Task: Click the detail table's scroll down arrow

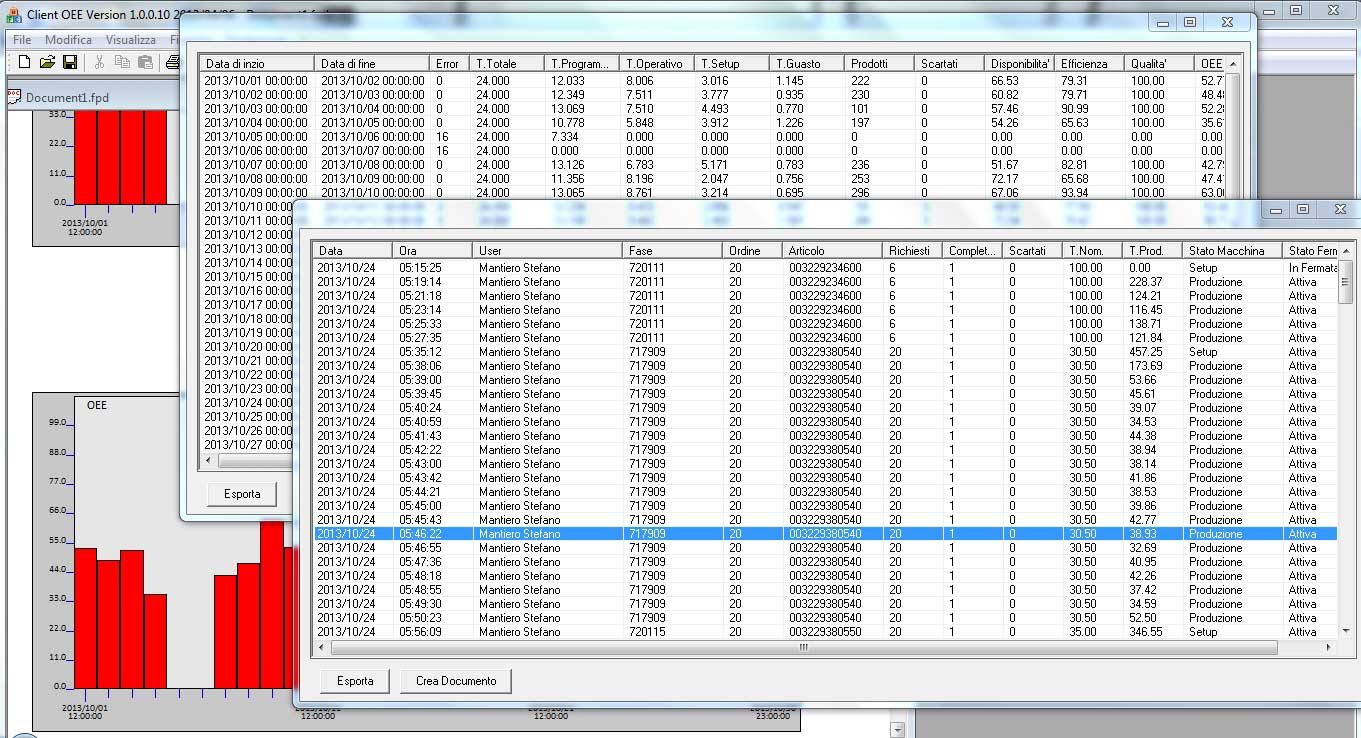Action: click(x=1346, y=631)
